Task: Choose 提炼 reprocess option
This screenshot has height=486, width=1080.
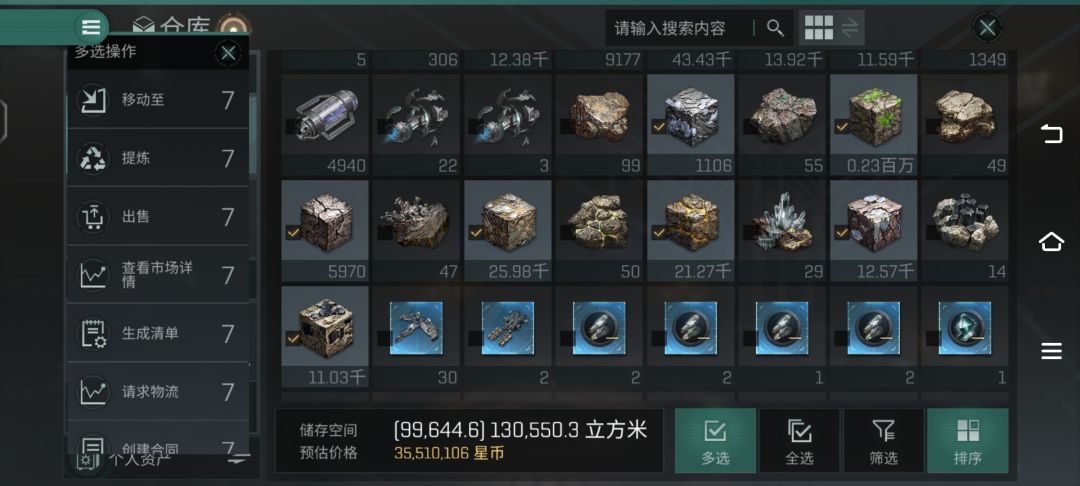Action: (x=158, y=158)
